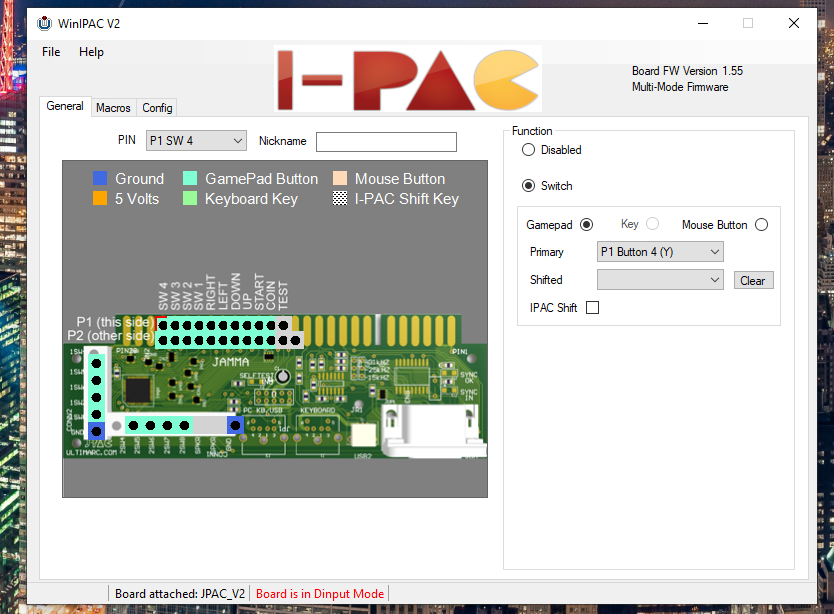Screen dimensions: 834x614
Task: Open the Help menu
Action: click(91, 52)
